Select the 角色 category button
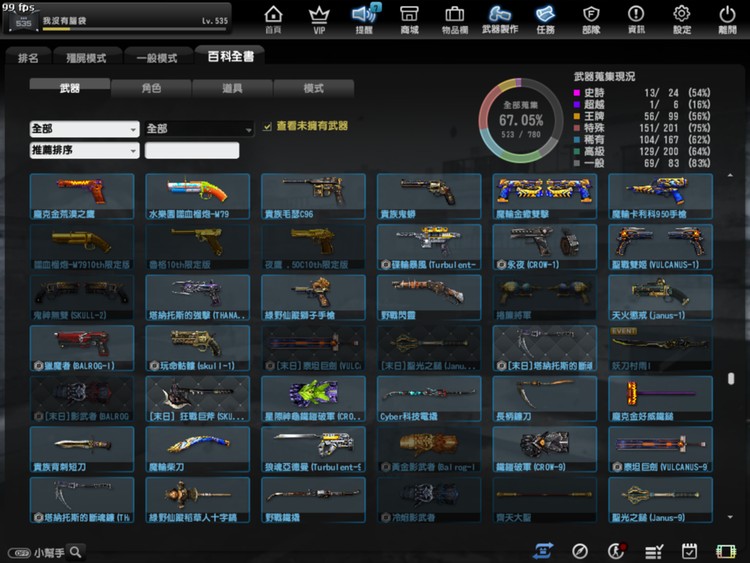Viewport: 750px width, 563px height. 151,88
